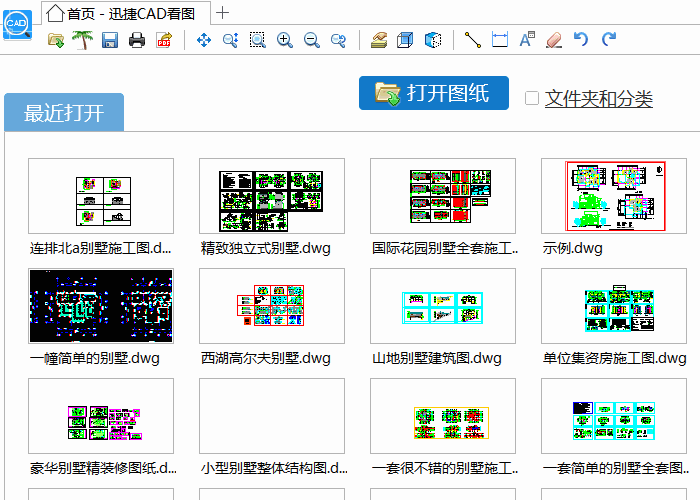Open thumbnail 精致独立式别墅.dwg

[272, 196]
